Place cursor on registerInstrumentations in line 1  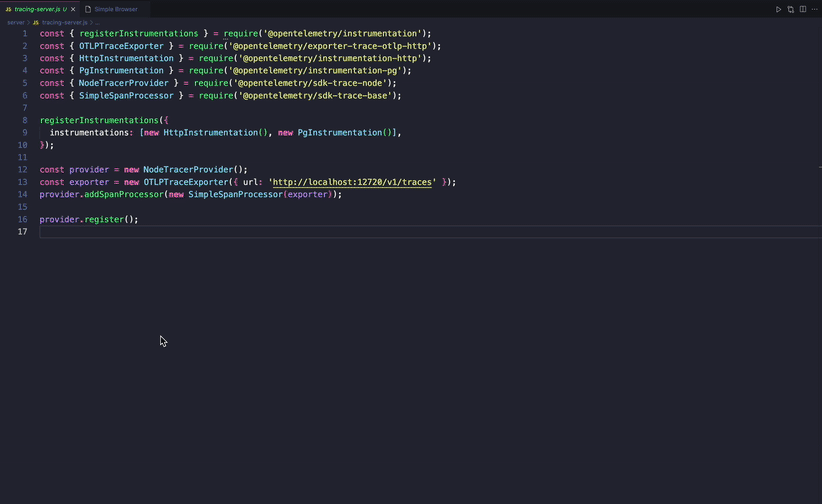point(139,34)
